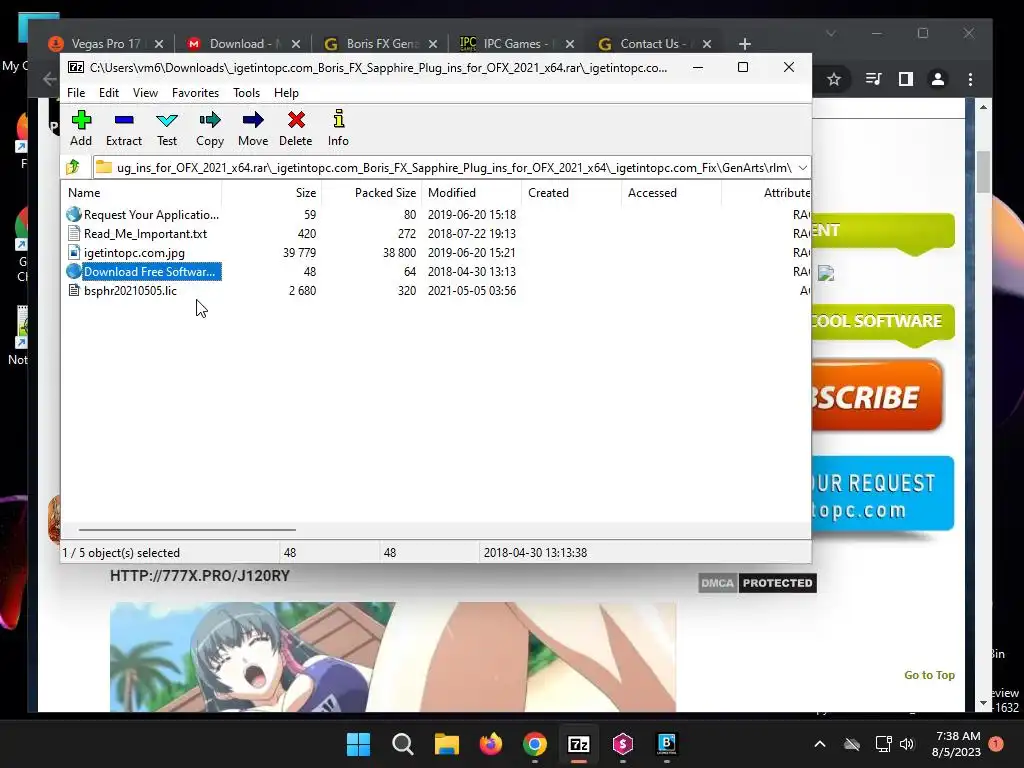Select Download Free Software file row
The image size is (1024, 768).
point(436,272)
